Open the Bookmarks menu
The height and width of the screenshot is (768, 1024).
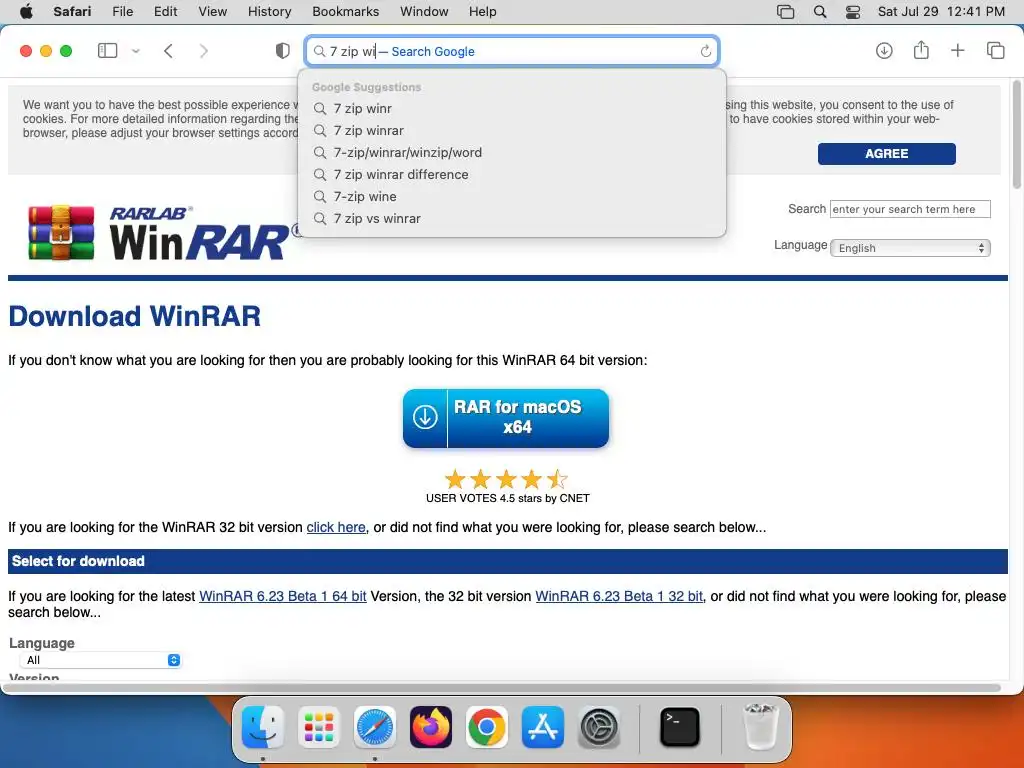[x=345, y=11]
